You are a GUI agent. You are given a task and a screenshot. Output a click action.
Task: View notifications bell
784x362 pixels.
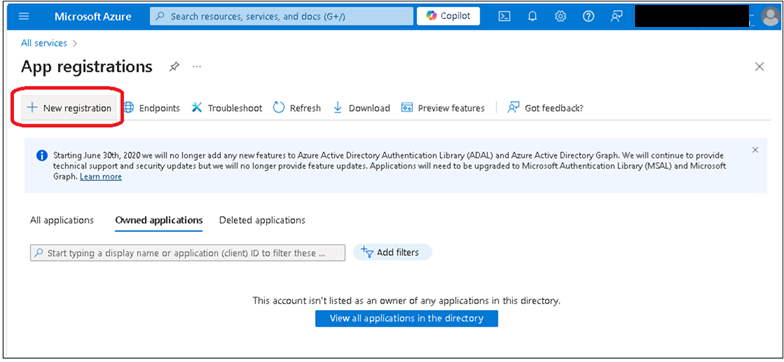(532, 16)
